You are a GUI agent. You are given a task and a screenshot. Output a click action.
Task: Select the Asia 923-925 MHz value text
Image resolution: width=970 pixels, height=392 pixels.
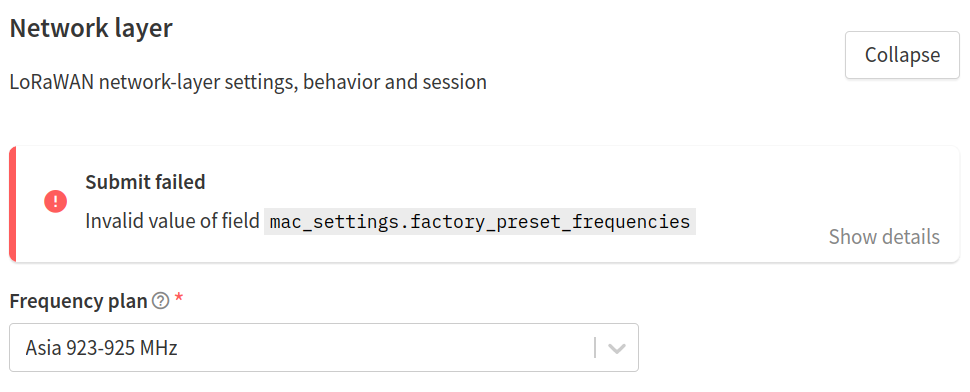[x=101, y=348]
